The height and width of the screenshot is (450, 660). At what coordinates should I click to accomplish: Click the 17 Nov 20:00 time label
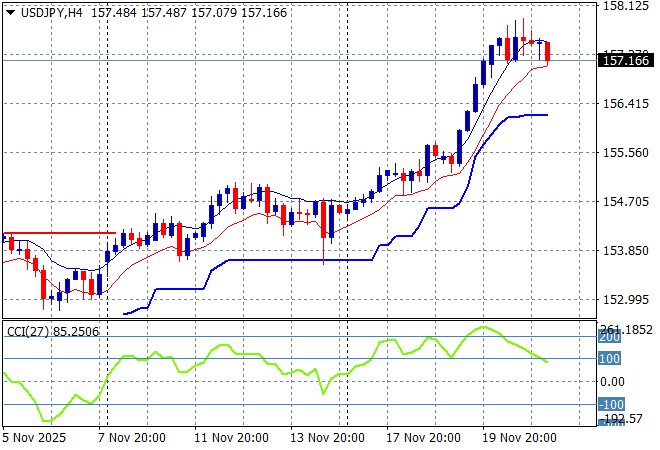pos(423,438)
